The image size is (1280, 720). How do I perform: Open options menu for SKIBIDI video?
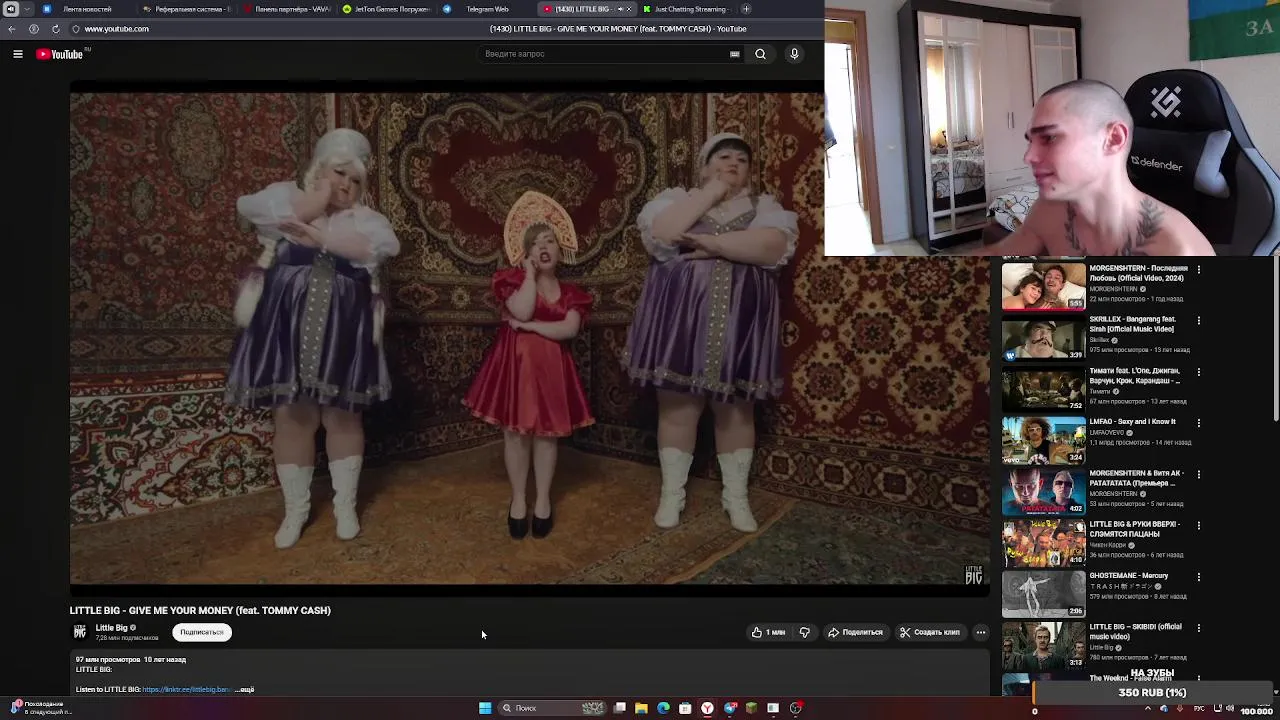point(1198,627)
